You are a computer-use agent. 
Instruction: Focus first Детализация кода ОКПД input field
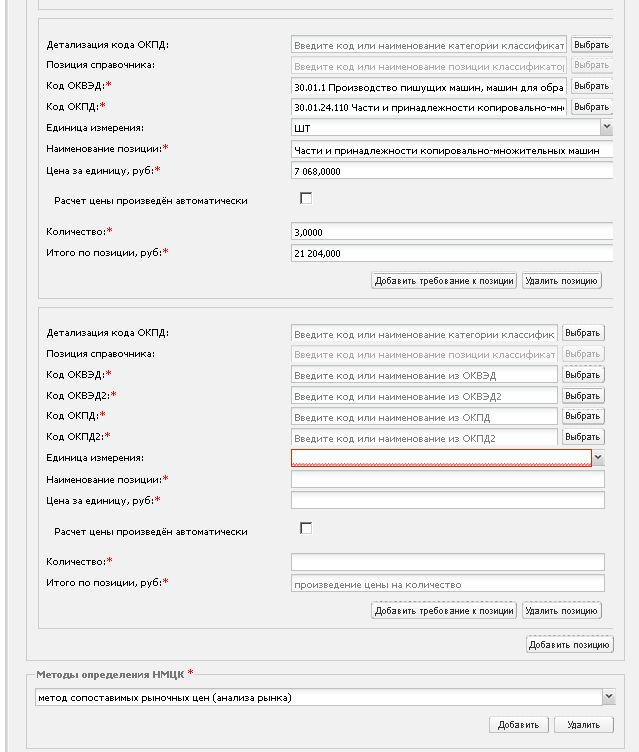[x=429, y=45]
